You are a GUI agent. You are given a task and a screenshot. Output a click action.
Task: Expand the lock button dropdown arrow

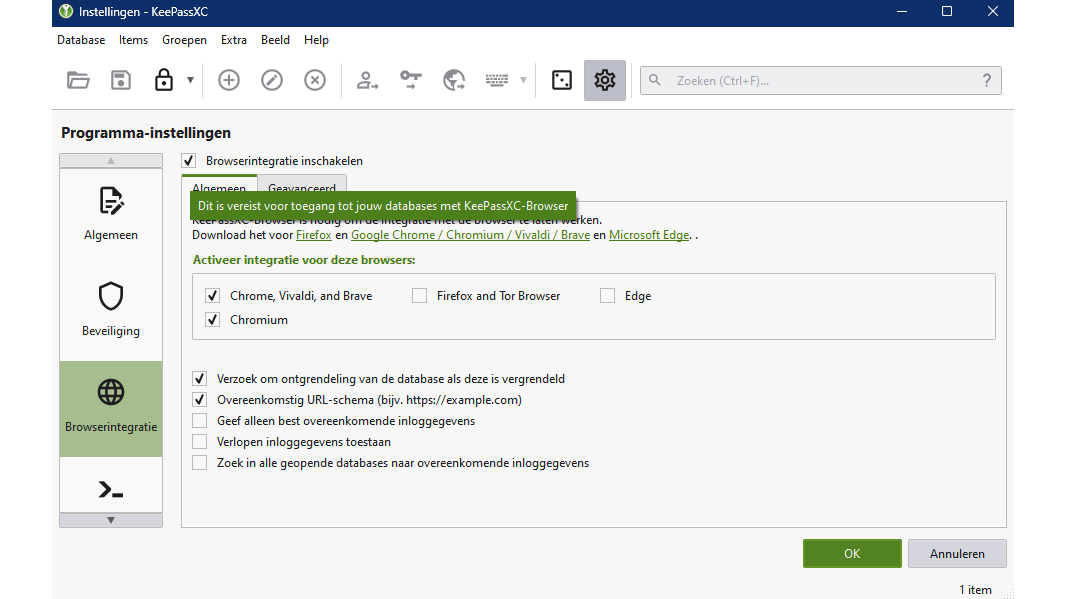[x=190, y=80]
